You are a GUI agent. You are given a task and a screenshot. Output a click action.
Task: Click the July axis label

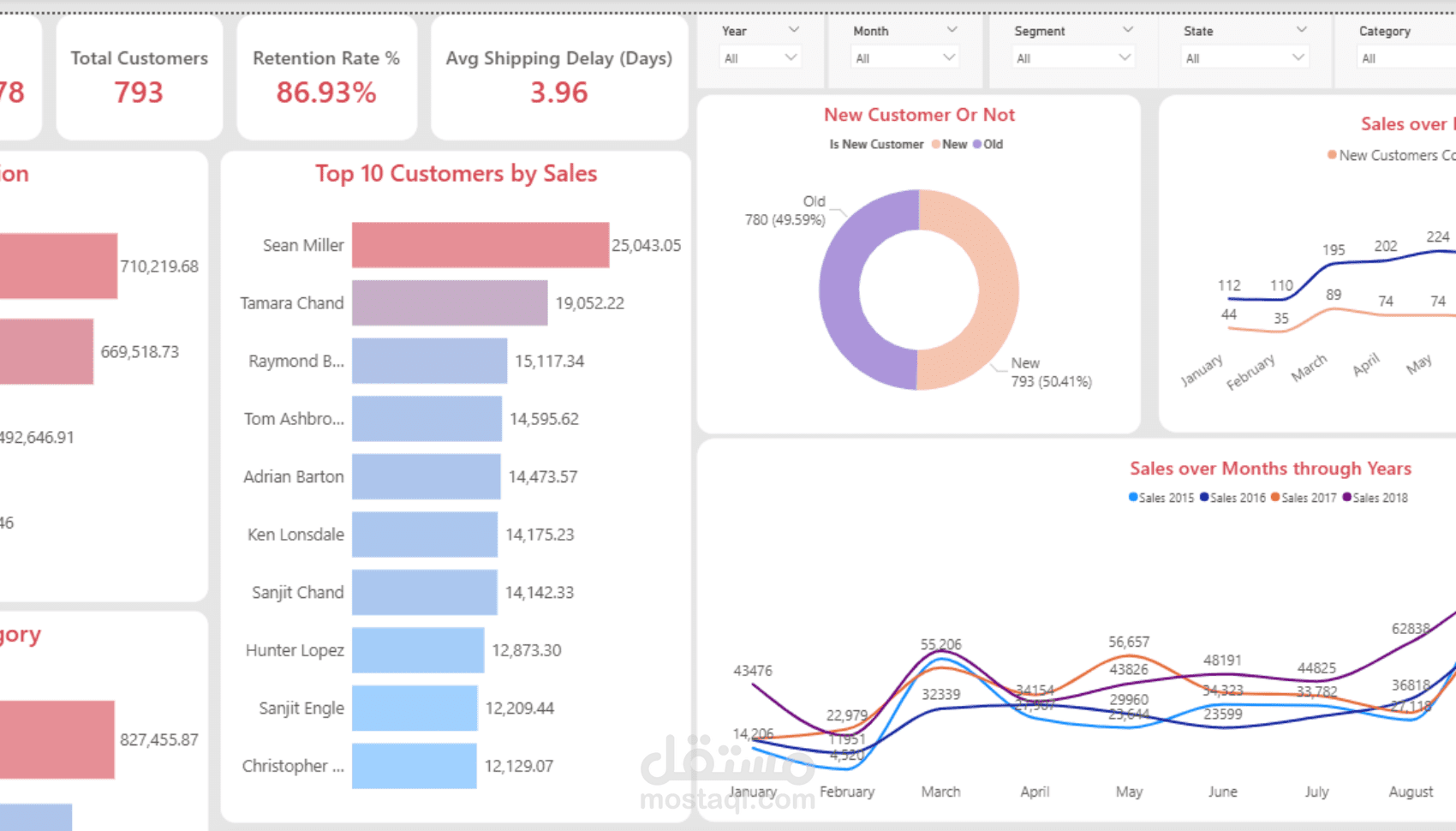[x=1316, y=792]
